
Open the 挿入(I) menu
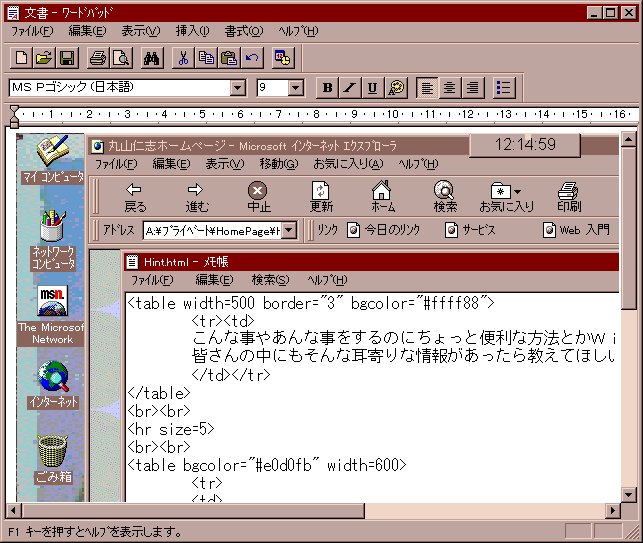tap(192, 31)
